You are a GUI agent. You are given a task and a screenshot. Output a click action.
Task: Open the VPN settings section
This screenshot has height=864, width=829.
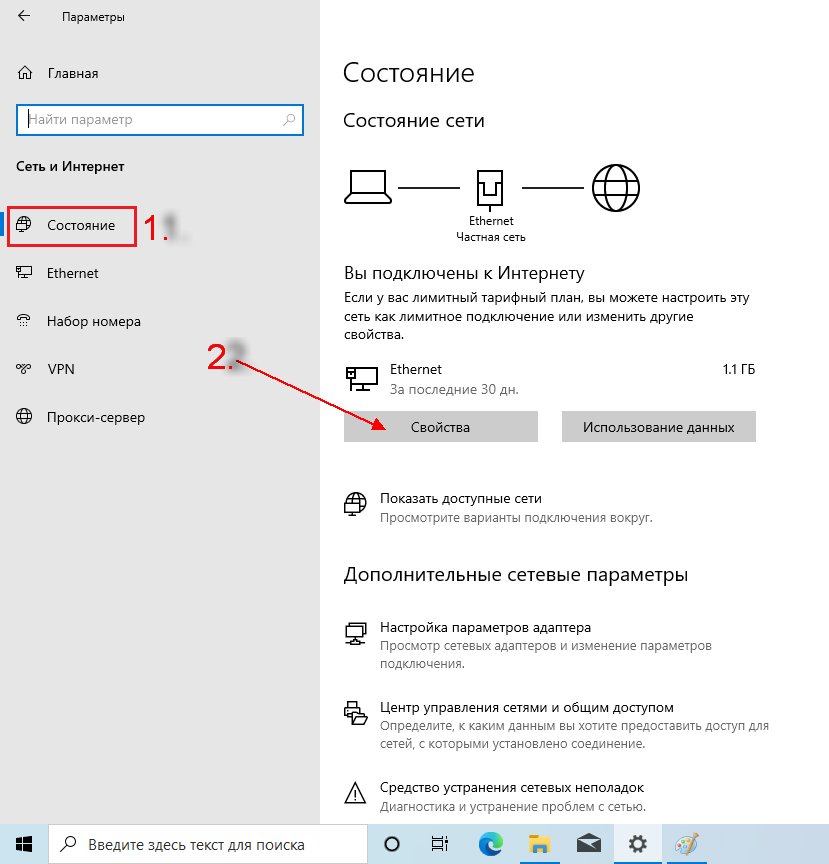coord(61,369)
